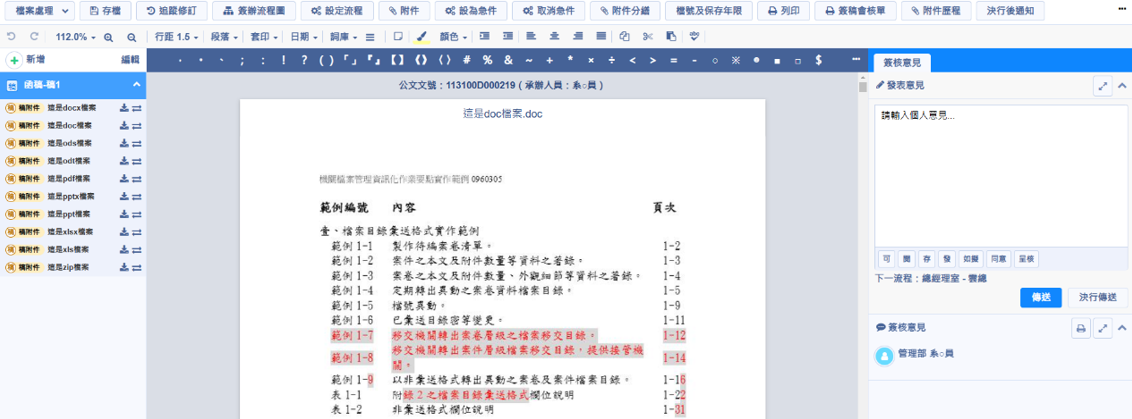The image size is (1132, 419).
Task: Switch to the 簽核意見 tab
Action: pos(902,62)
